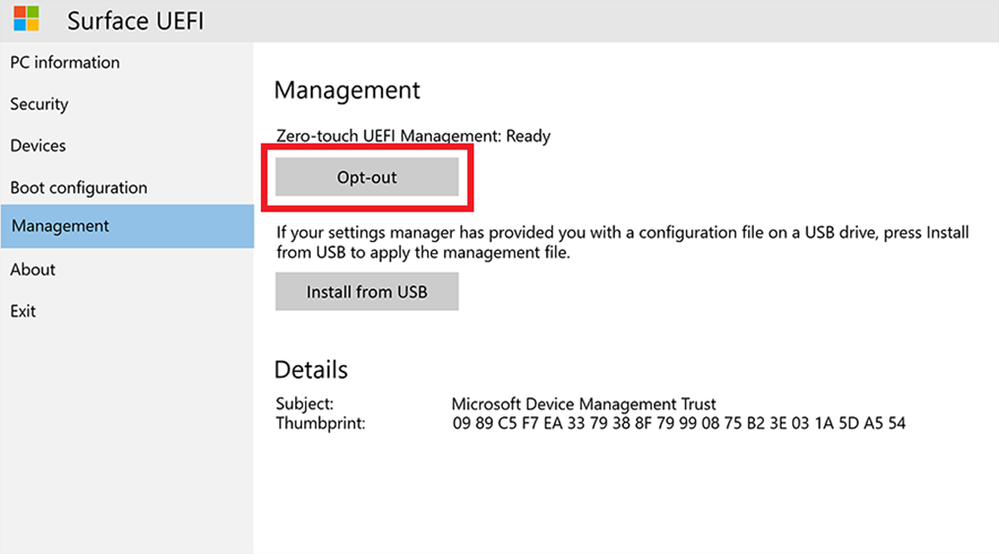Click the Microsoft logo icon

coord(26,19)
